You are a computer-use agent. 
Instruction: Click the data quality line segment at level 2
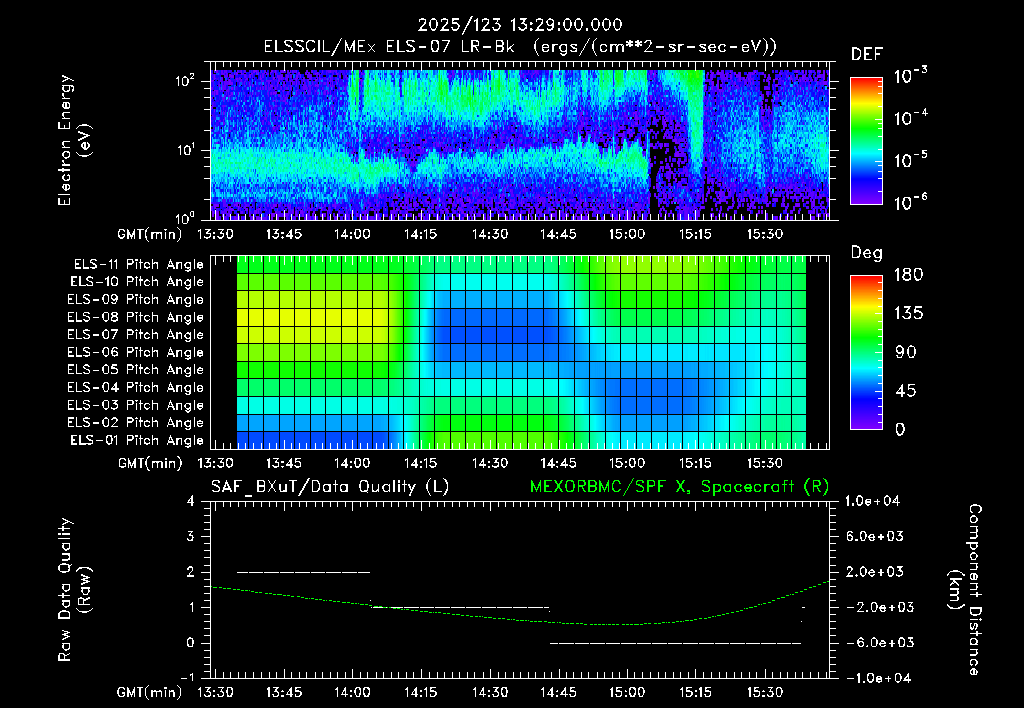[x=303, y=572]
